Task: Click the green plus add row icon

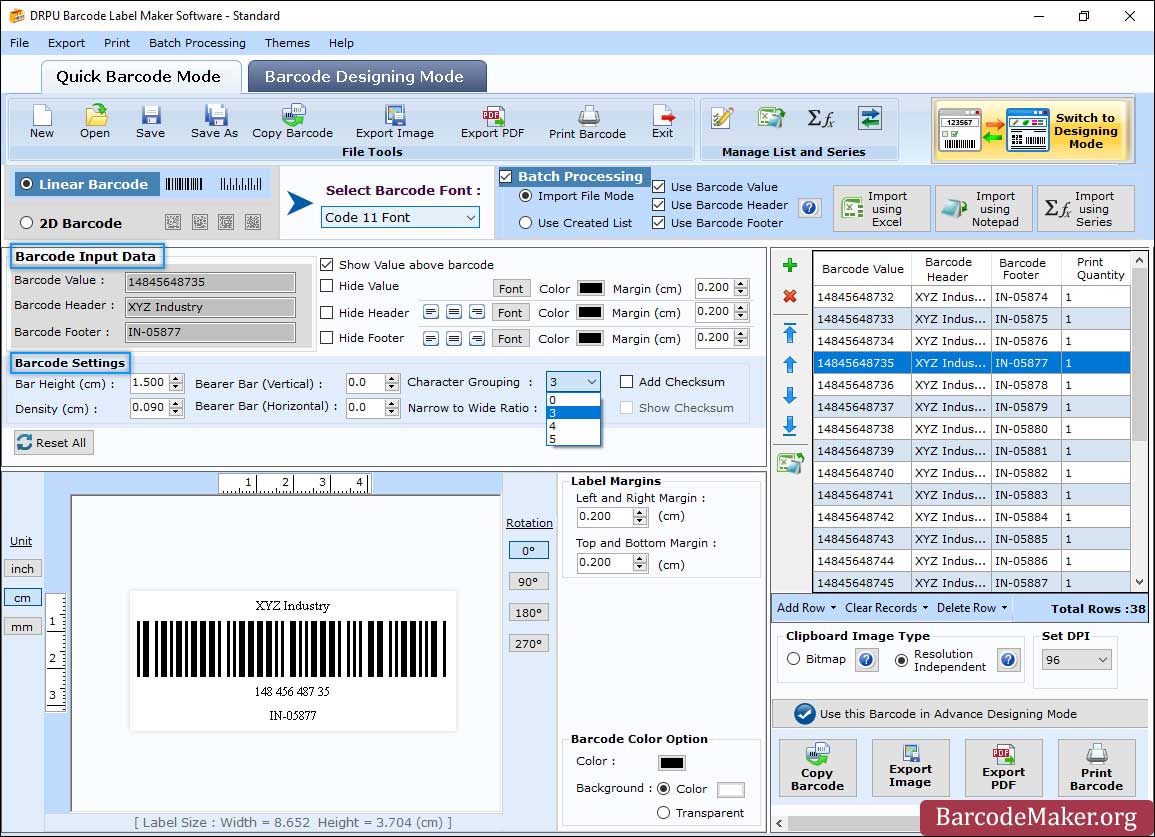Action: pyautogui.click(x=790, y=266)
